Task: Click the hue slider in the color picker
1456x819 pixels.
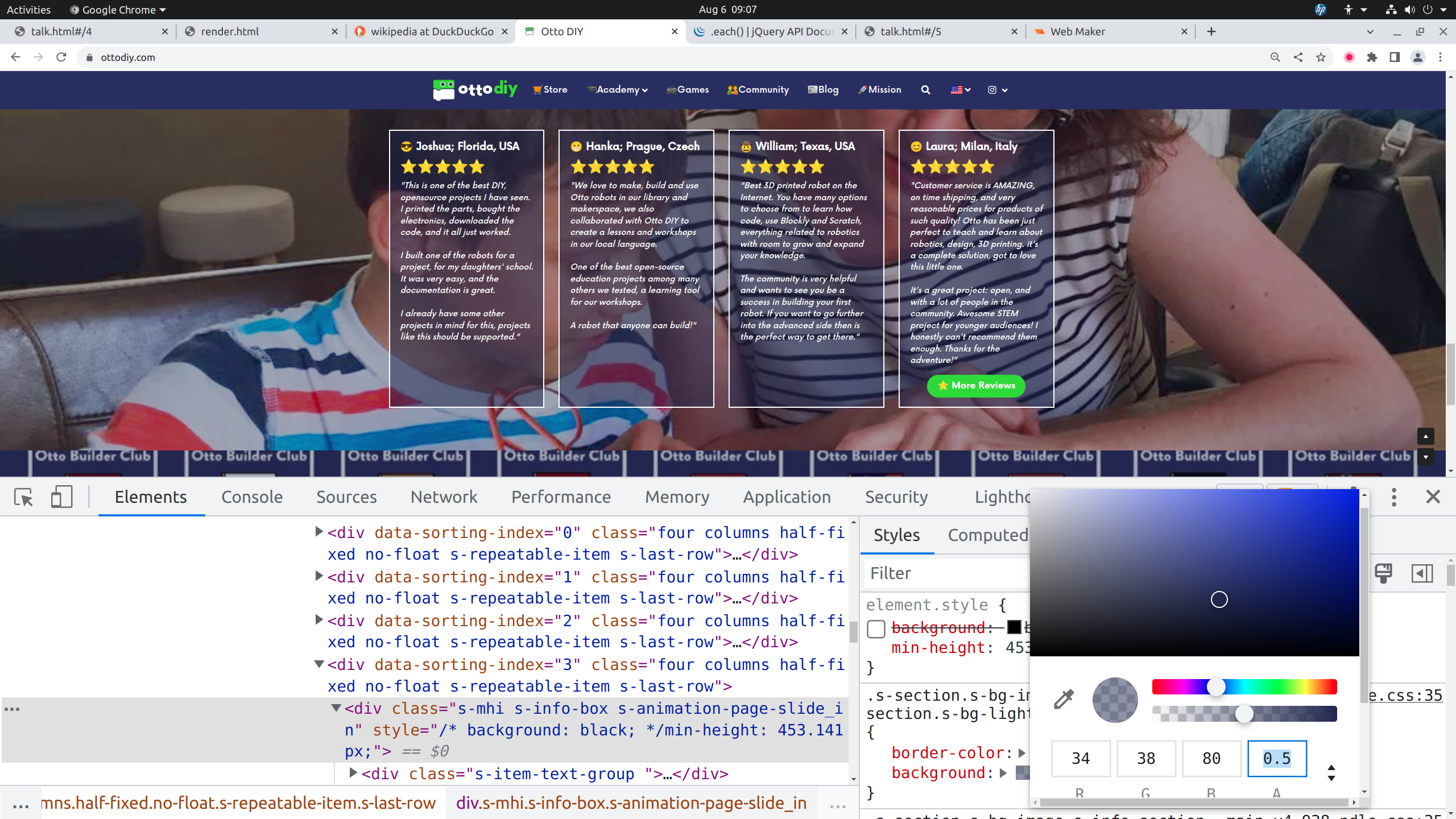Action: (x=1244, y=687)
